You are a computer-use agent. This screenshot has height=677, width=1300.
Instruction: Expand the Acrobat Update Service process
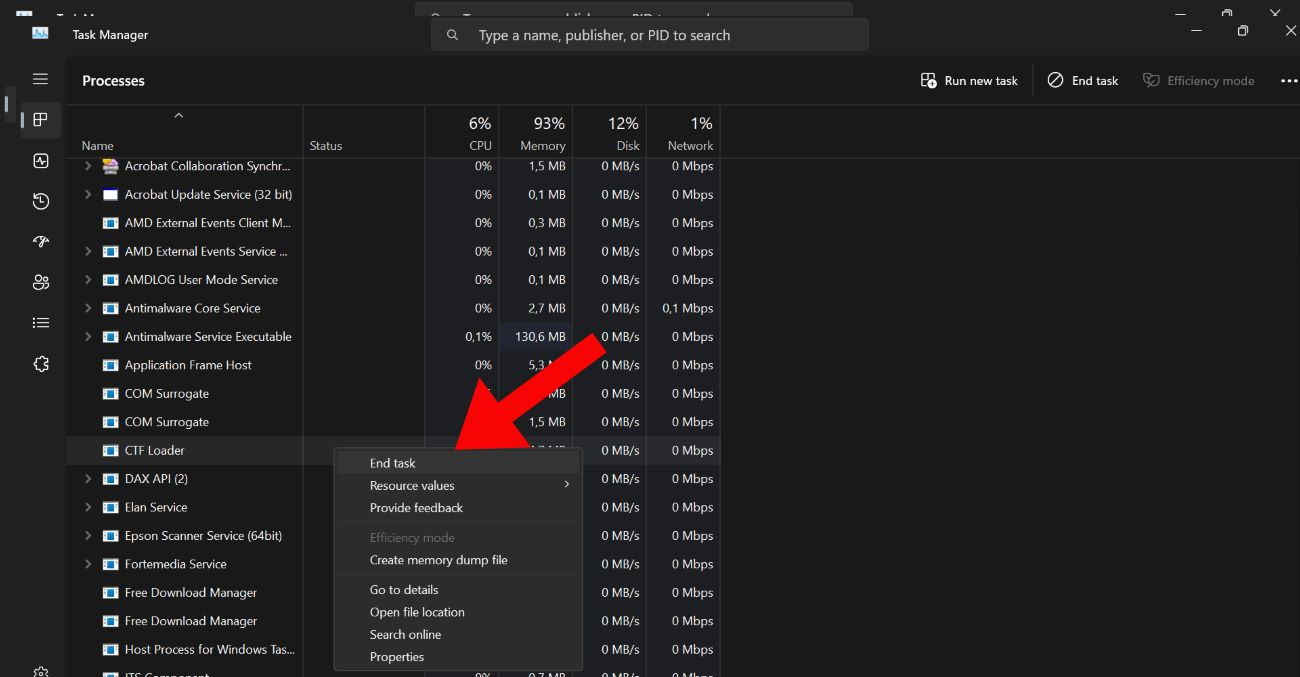pos(88,195)
